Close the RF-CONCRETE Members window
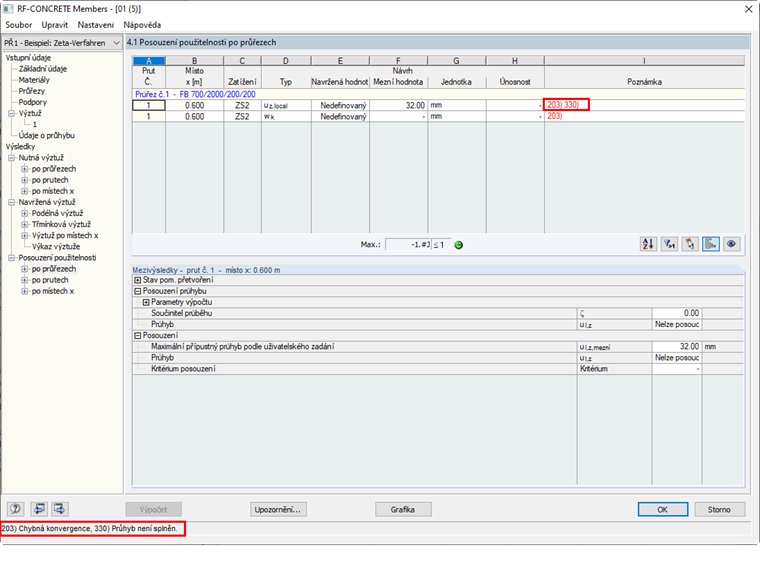760x570 pixels. point(748,9)
